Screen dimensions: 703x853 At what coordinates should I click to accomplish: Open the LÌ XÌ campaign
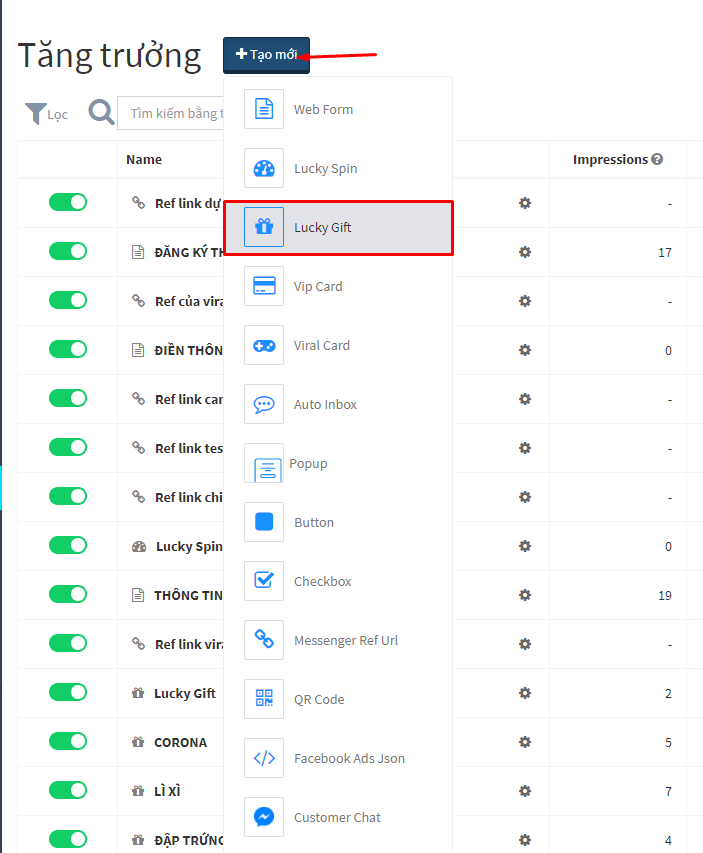pyautogui.click(x=167, y=791)
